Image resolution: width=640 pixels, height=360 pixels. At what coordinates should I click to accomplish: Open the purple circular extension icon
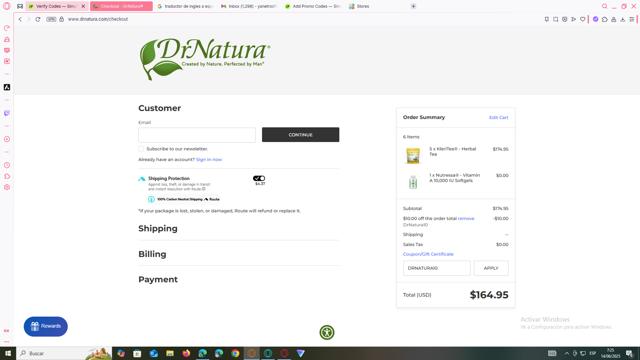click(596, 19)
